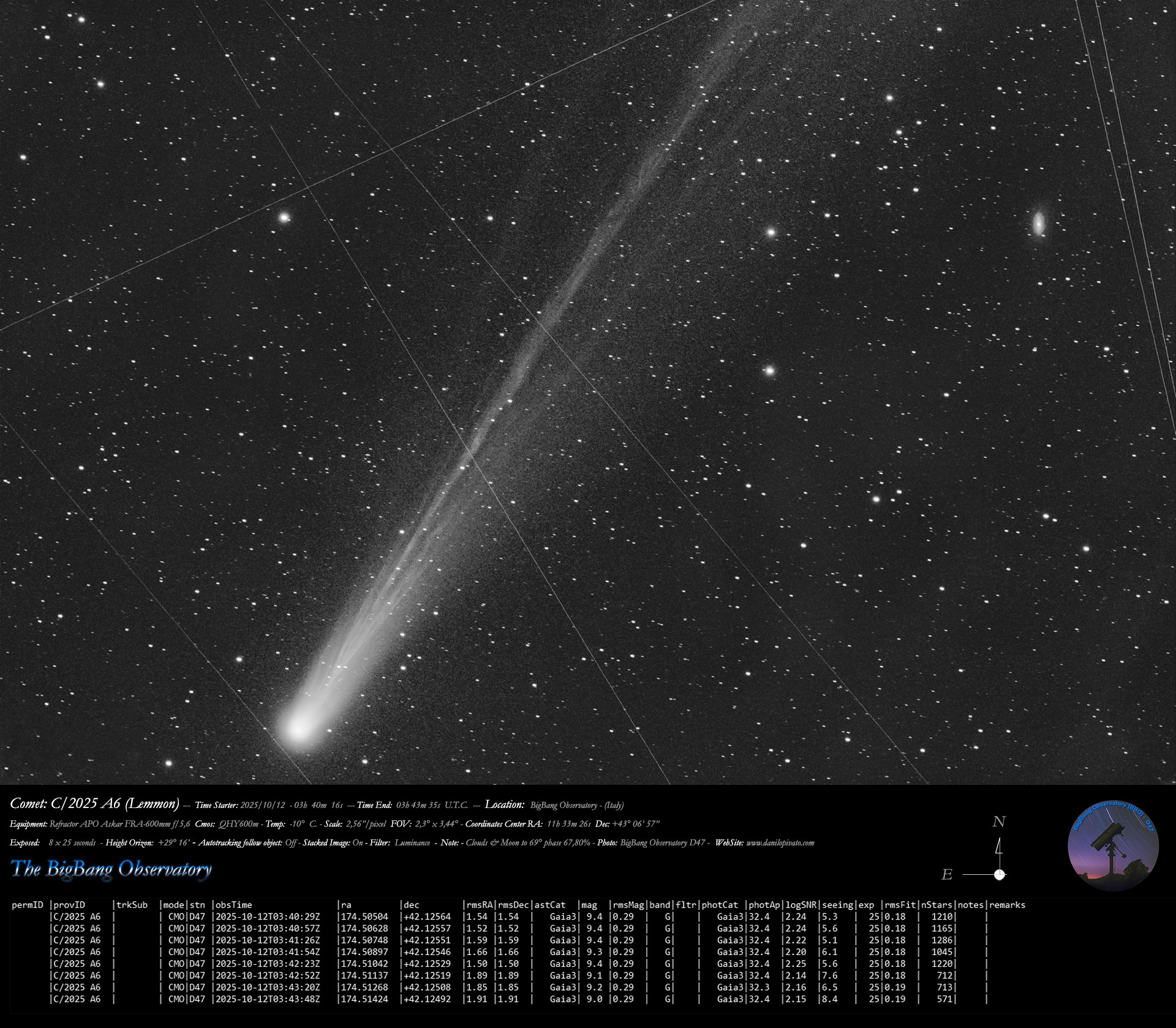Click the Location: label text
The height and width of the screenshot is (1028, 1176).
click(x=505, y=804)
